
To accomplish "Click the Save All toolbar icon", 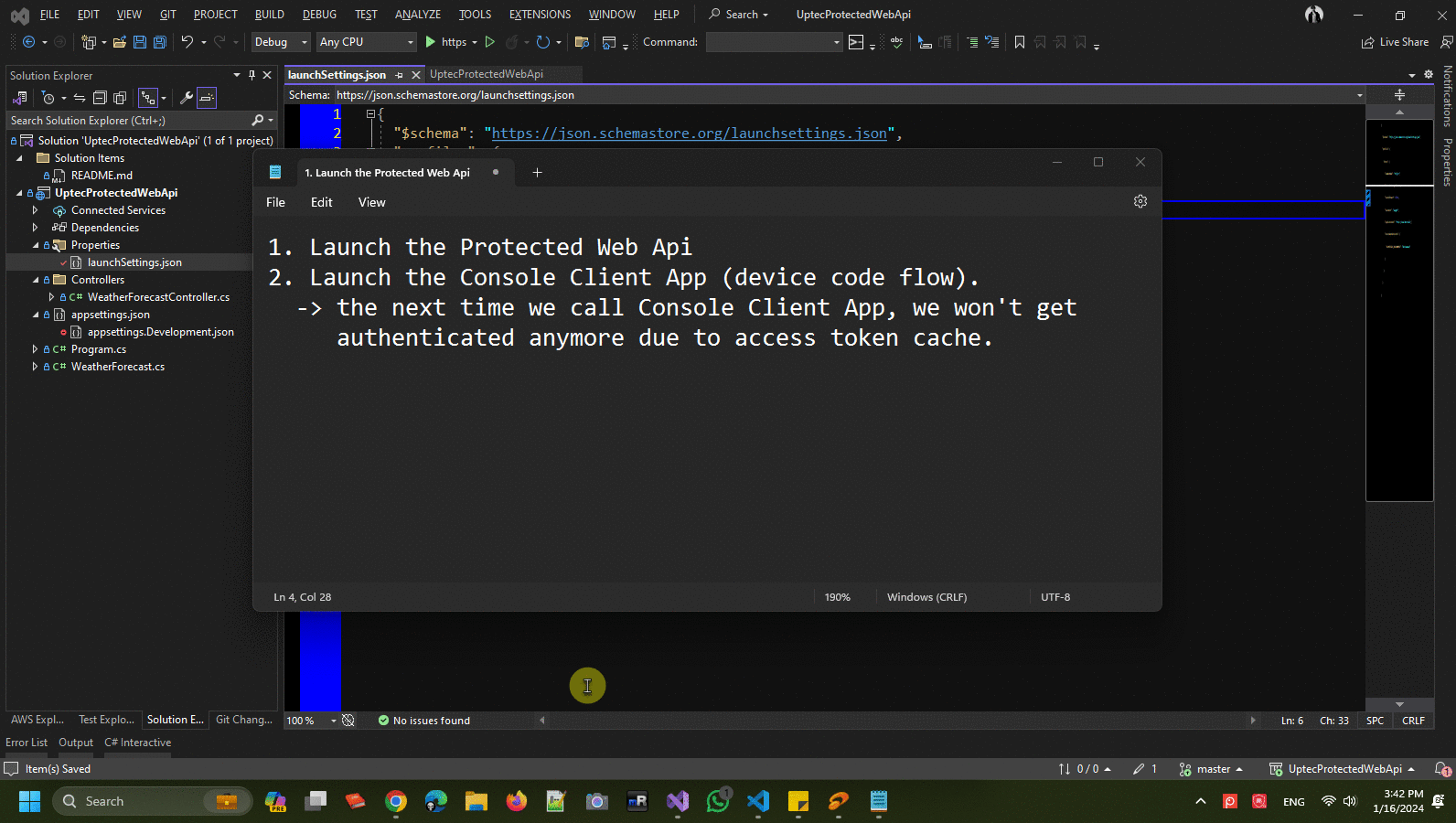I will [160, 42].
